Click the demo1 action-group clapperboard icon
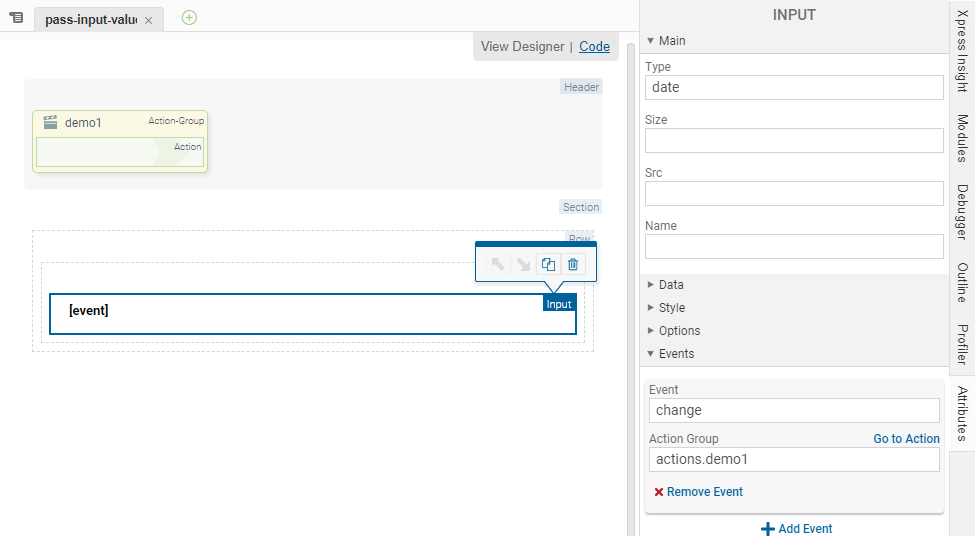976x536 pixels. [50, 122]
